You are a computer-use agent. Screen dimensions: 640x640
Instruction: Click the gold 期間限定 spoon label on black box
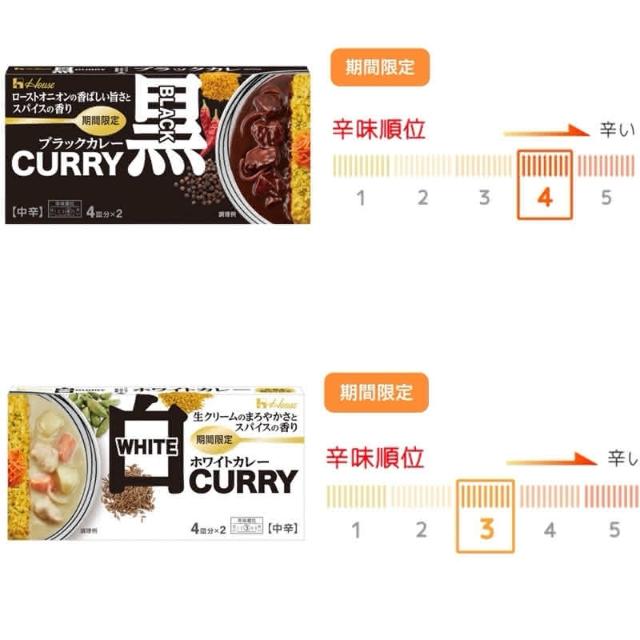pos(100,120)
